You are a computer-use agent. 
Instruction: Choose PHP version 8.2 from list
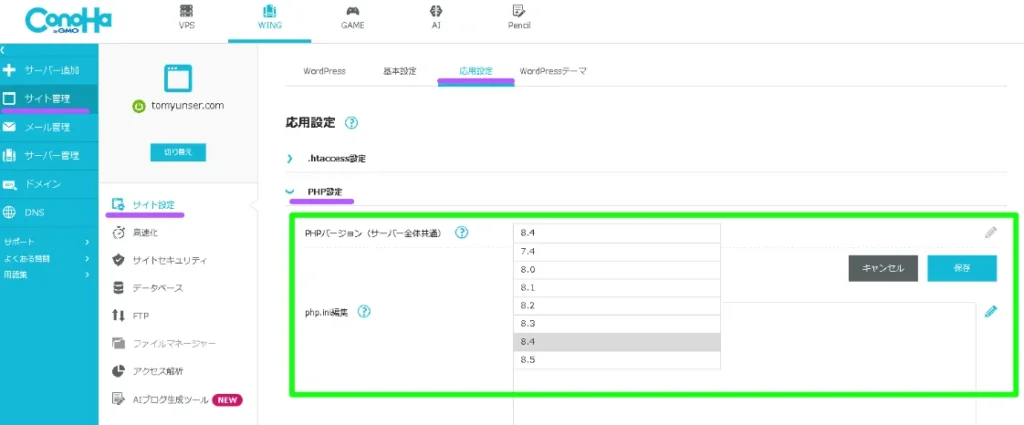616,306
